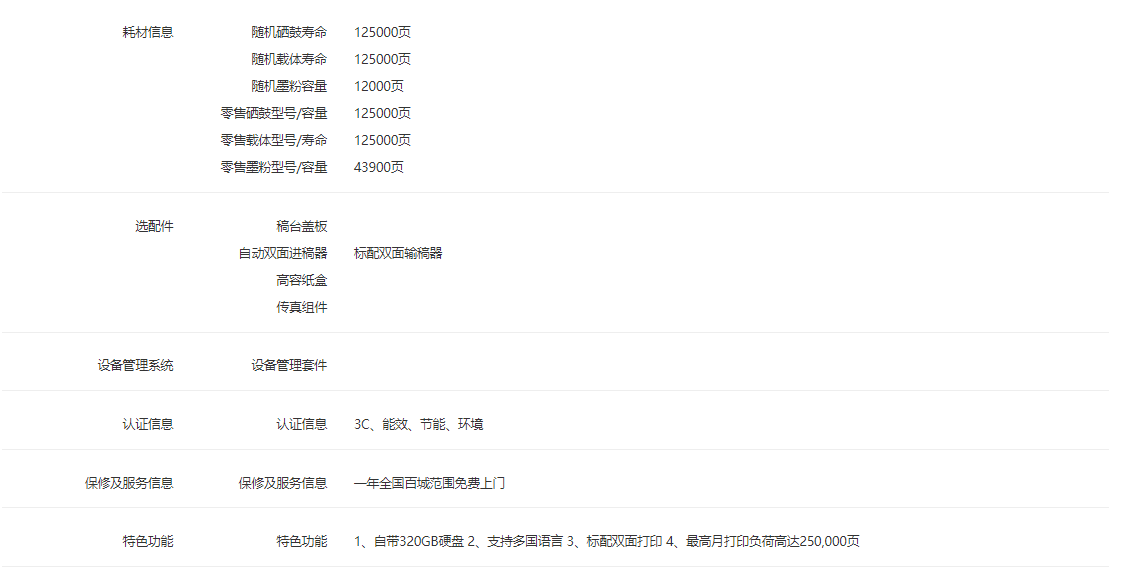
Task: Click the 随机载体寿命 row label
Action: 289,59
